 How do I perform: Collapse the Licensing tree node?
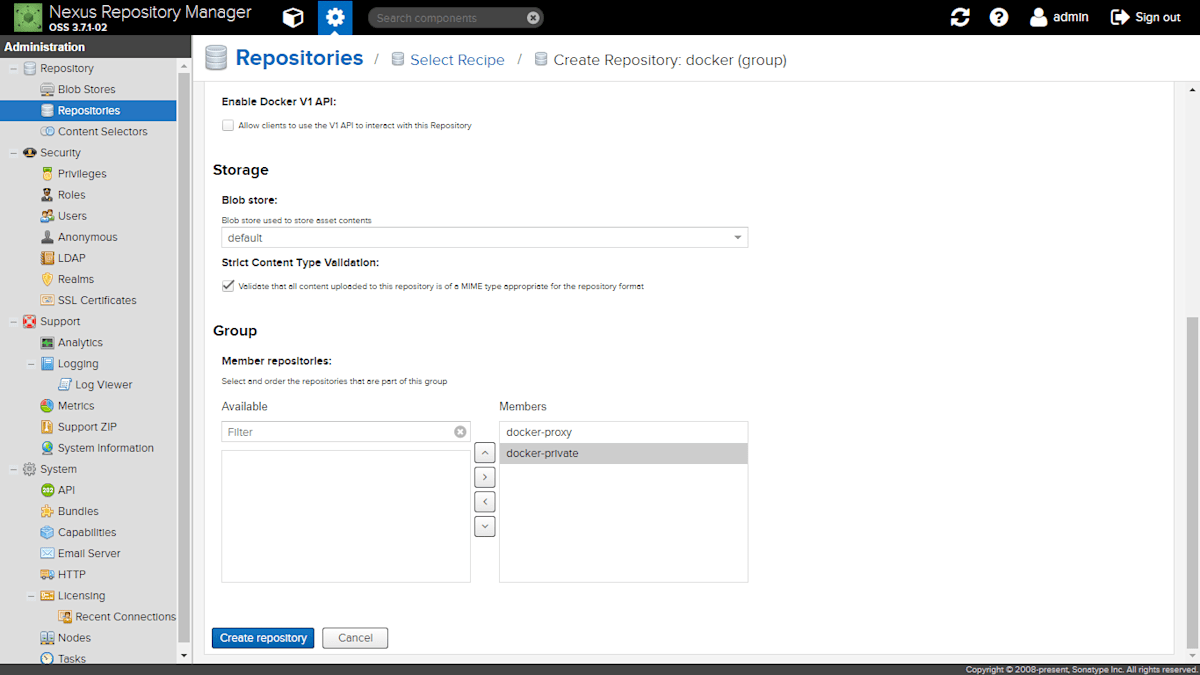pos(31,595)
